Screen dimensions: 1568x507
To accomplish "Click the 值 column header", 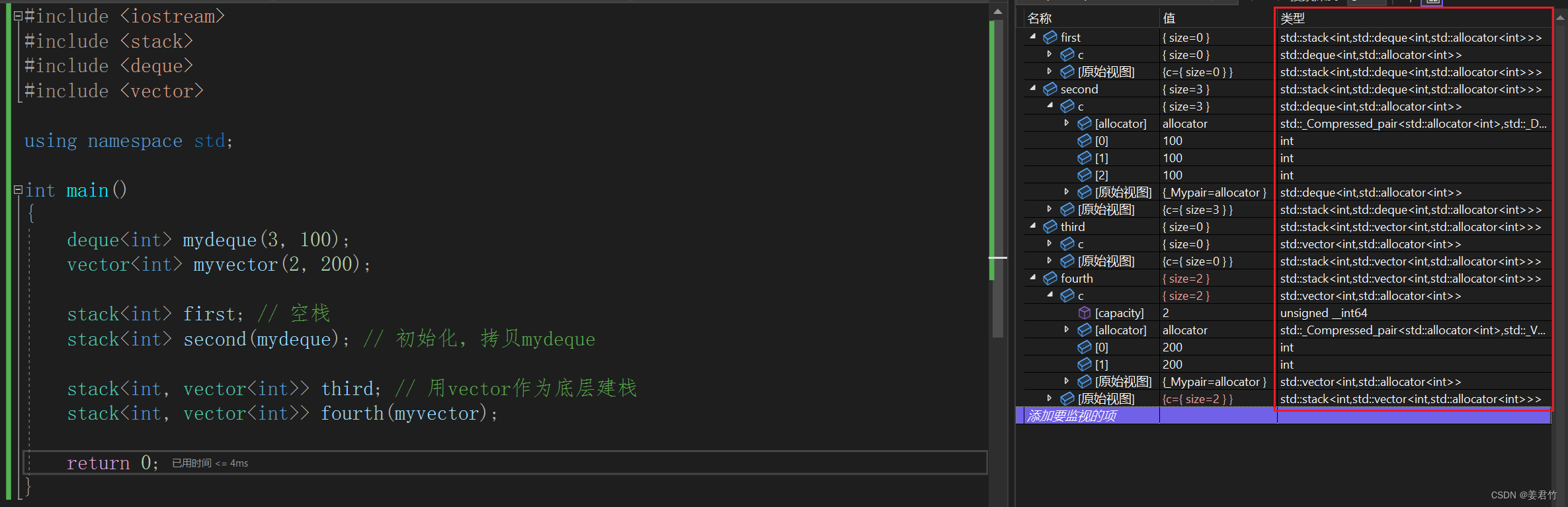I will (x=1217, y=19).
